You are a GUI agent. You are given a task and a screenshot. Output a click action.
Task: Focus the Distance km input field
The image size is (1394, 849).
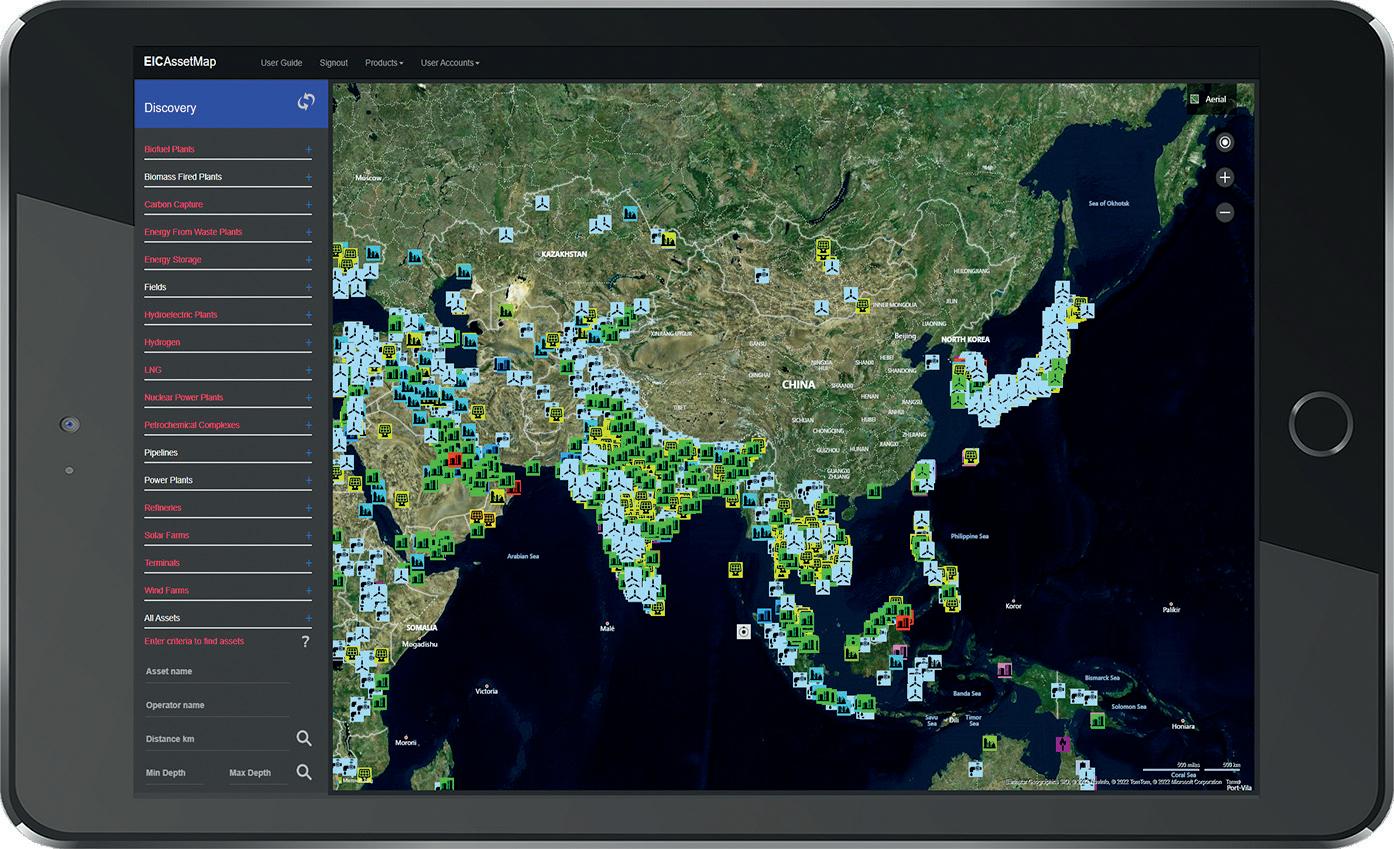click(216, 740)
